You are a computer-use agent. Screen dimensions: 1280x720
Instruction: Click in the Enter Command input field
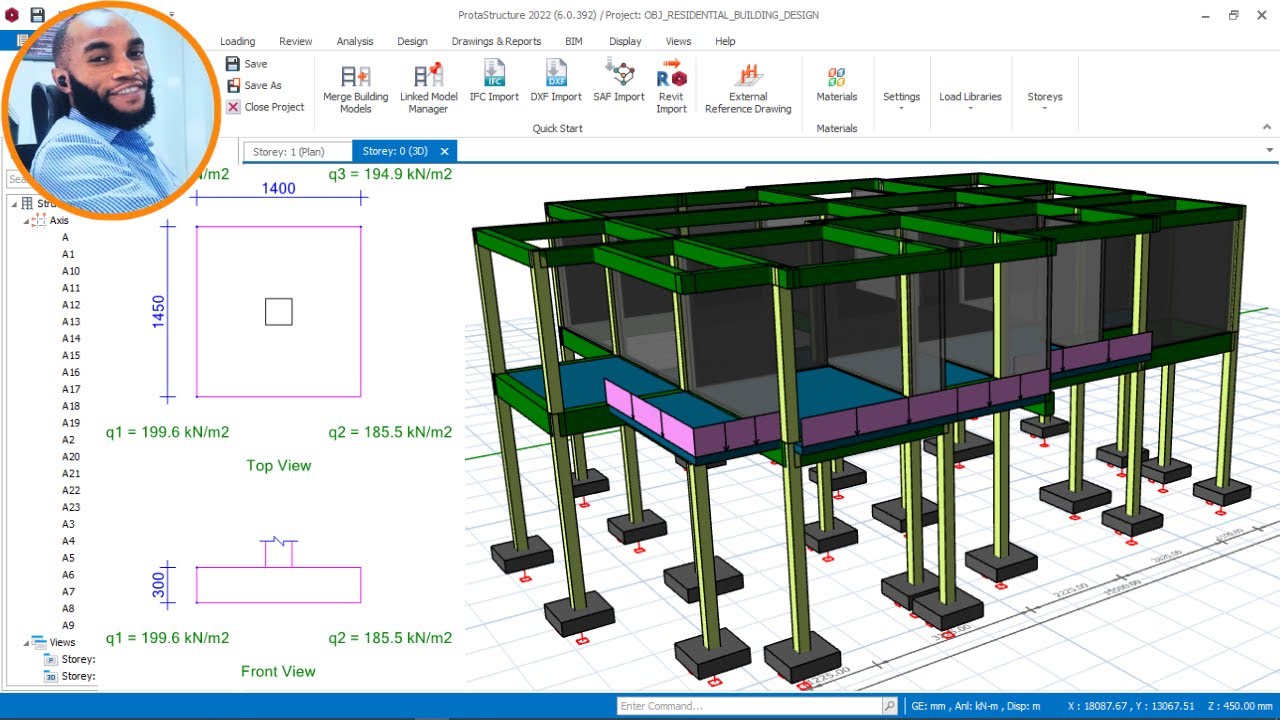[749, 706]
